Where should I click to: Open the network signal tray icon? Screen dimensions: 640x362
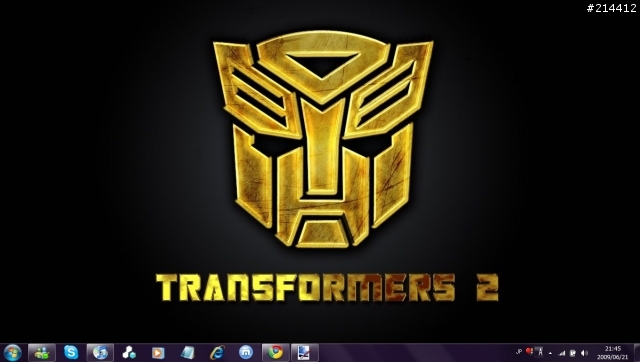pyautogui.click(x=562, y=353)
